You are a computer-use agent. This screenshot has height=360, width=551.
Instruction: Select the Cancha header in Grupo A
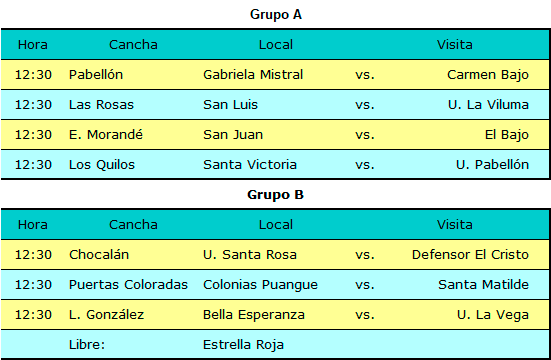(x=133, y=45)
